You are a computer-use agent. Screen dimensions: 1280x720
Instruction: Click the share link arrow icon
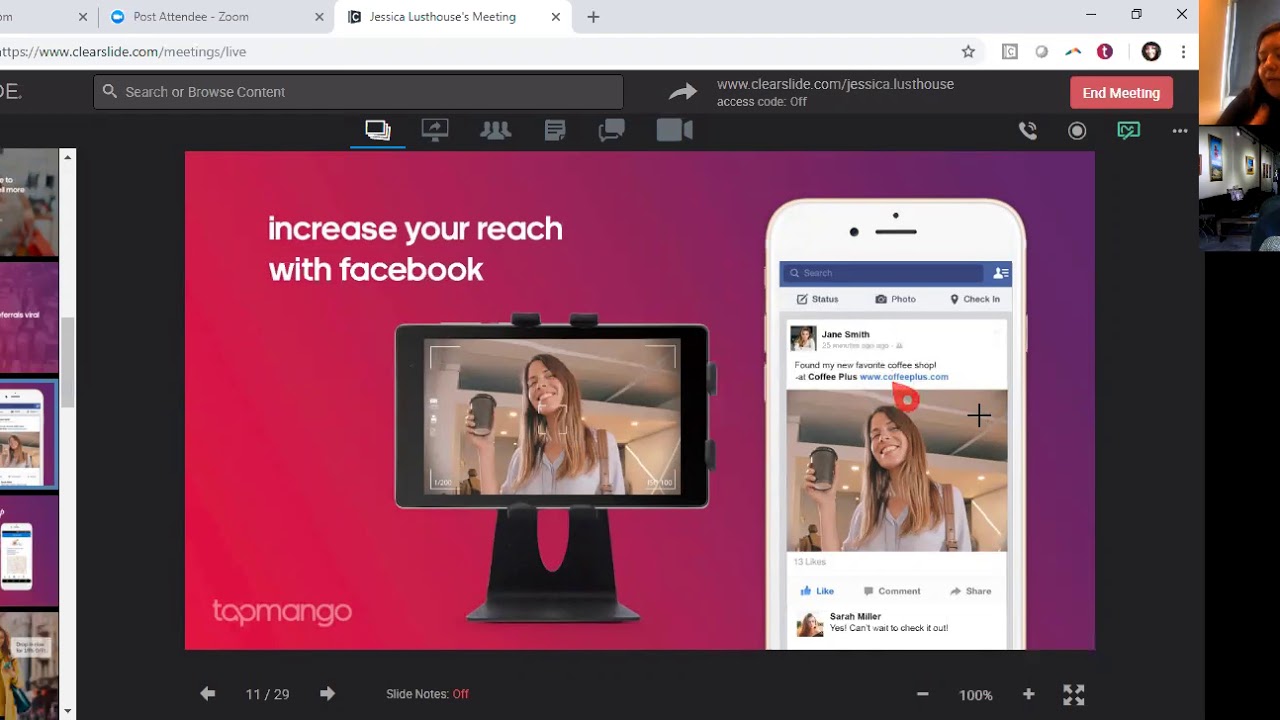point(683,92)
